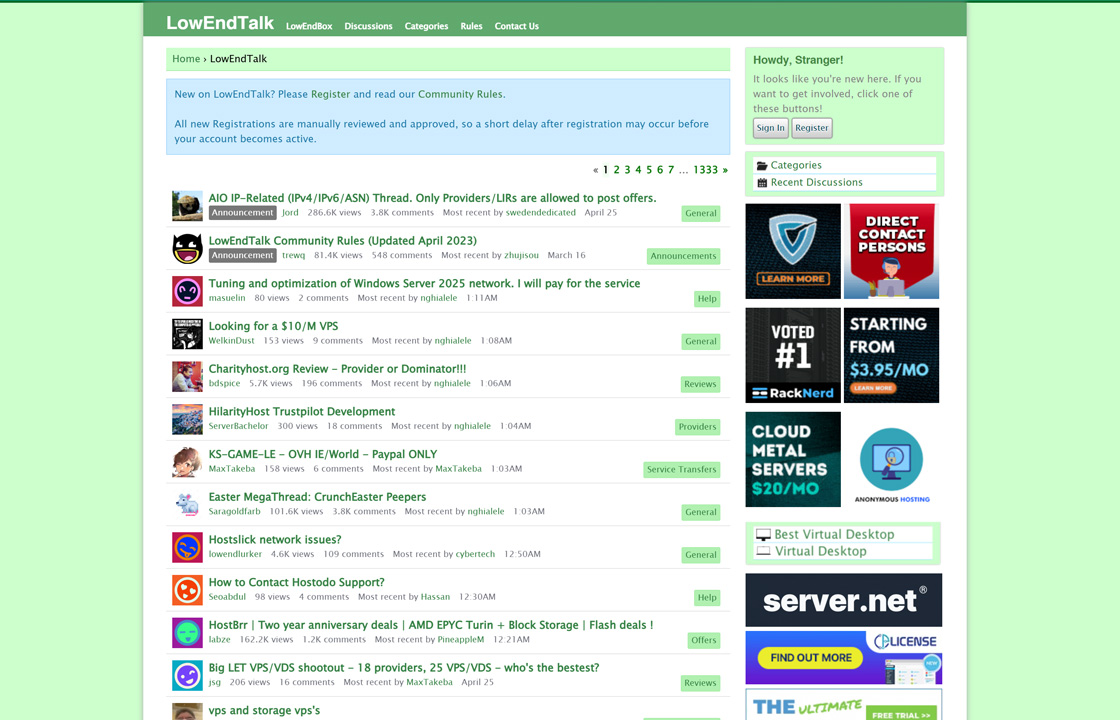This screenshot has width=1120, height=720.
Task: Open the AIO IP-Related Thread discussion
Action: (x=432, y=198)
